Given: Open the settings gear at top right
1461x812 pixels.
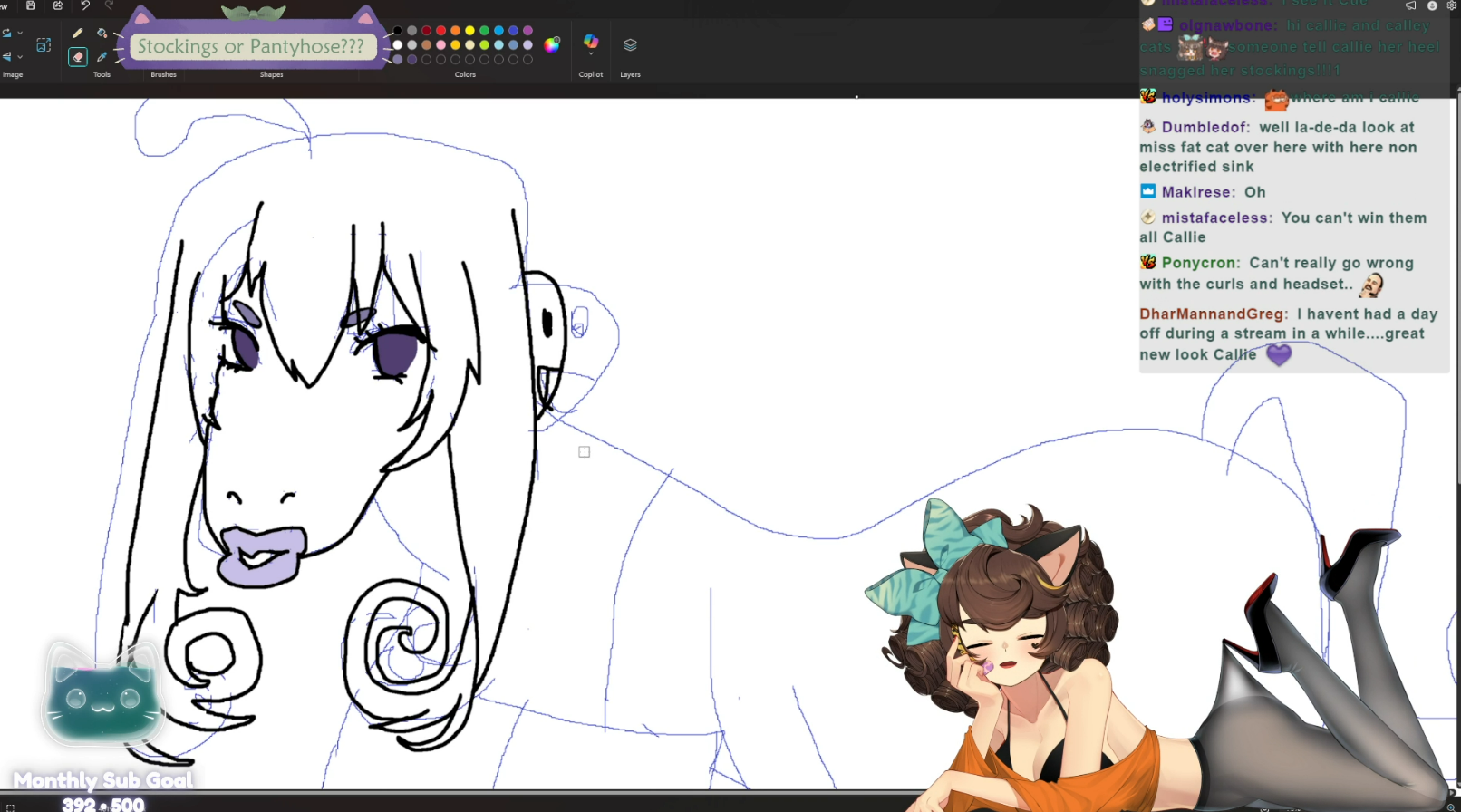Looking at the screenshot, I should [1451, 5].
